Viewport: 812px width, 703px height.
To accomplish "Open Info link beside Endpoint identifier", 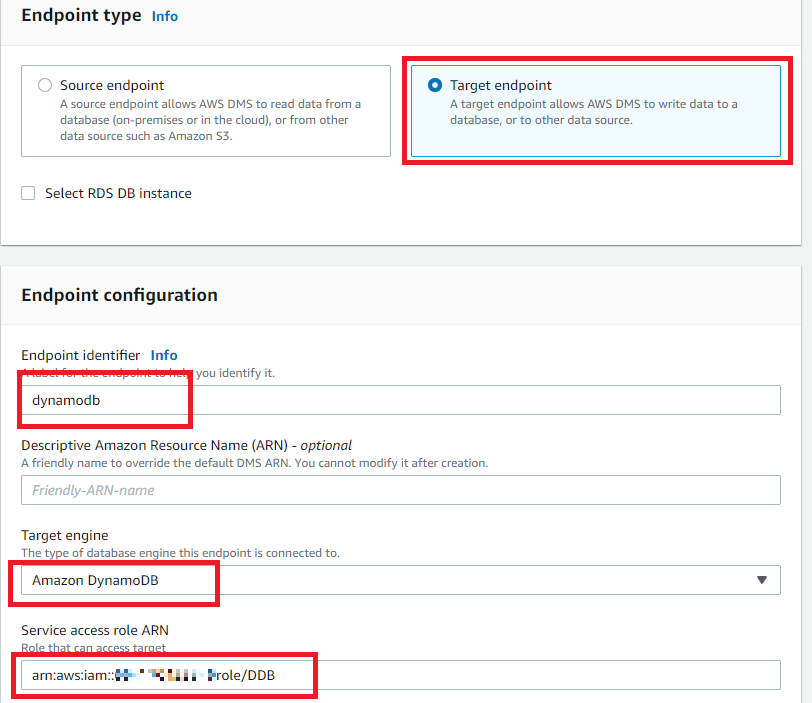I will tap(164, 355).
